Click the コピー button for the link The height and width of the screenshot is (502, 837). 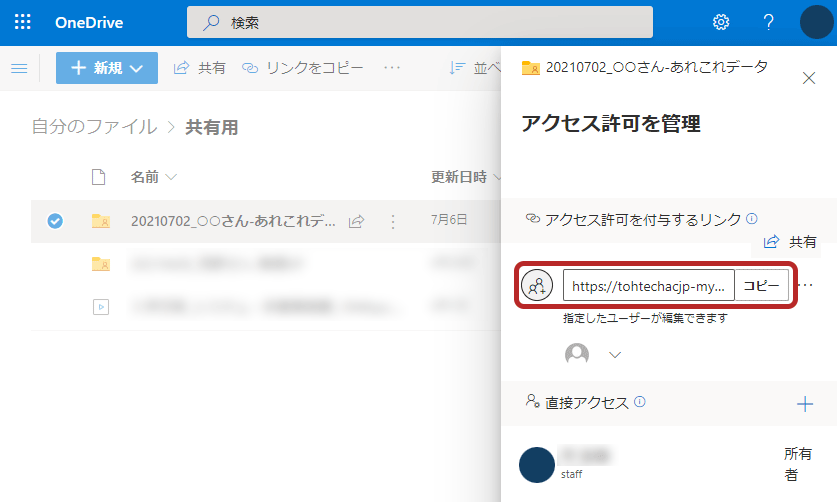[x=762, y=285]
